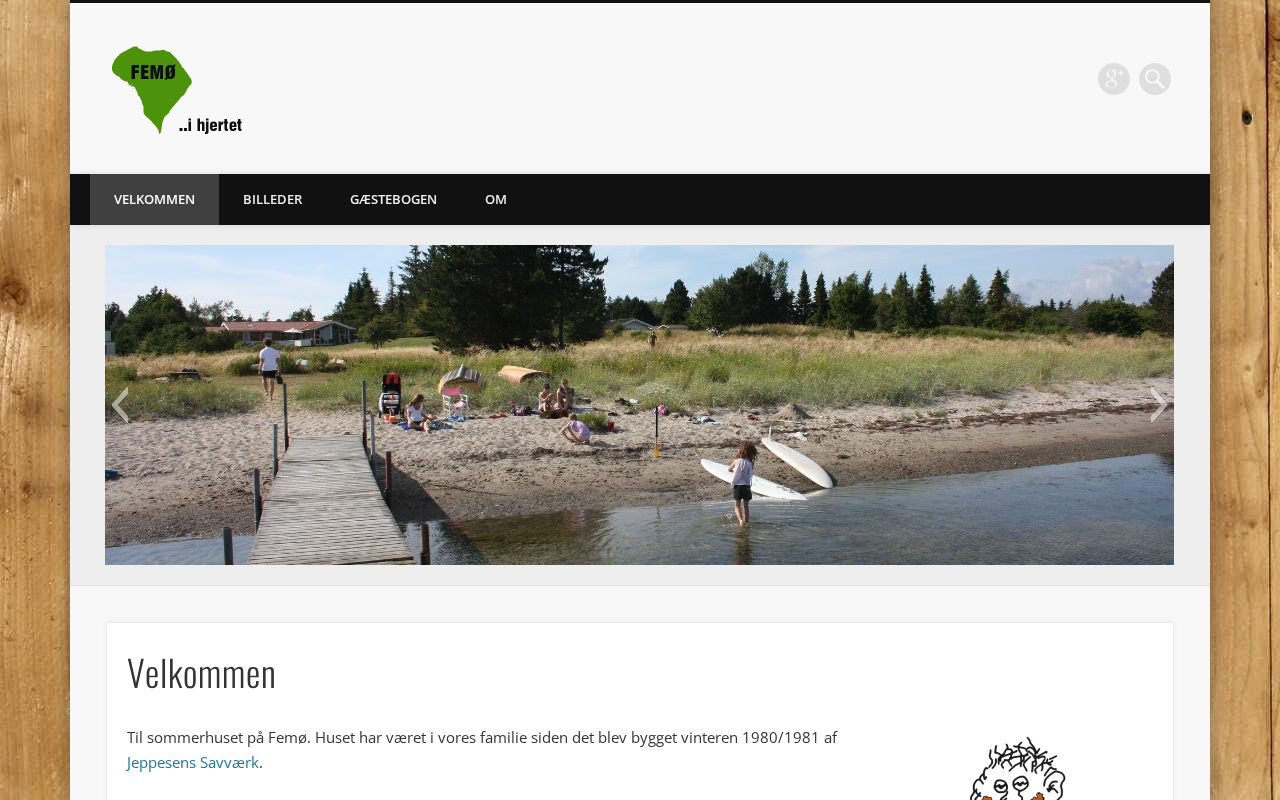Select the Velkommen menu item
The image size is (1280, 800).
[x=154, y=199]
